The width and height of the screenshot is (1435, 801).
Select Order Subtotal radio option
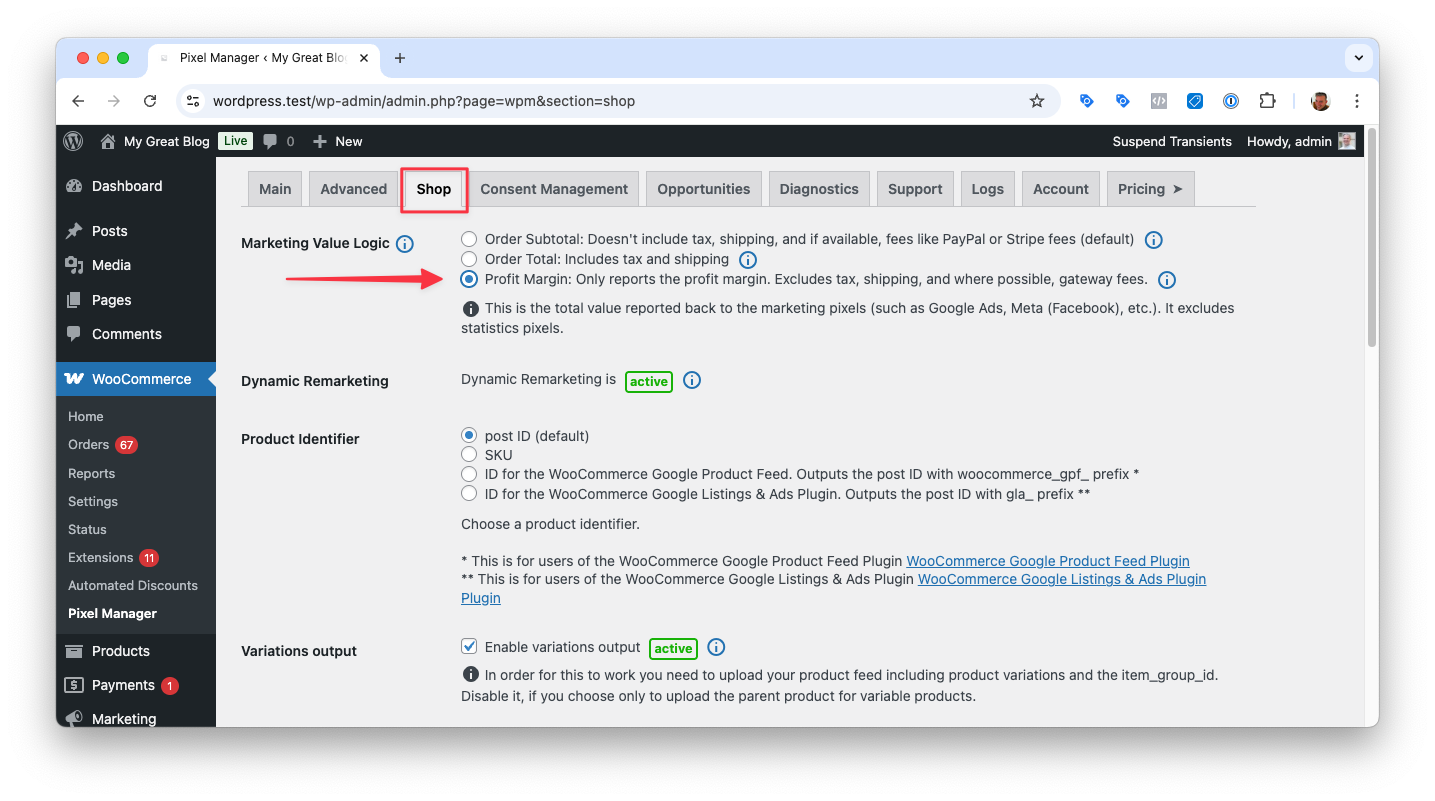click(x=469, y=240)
